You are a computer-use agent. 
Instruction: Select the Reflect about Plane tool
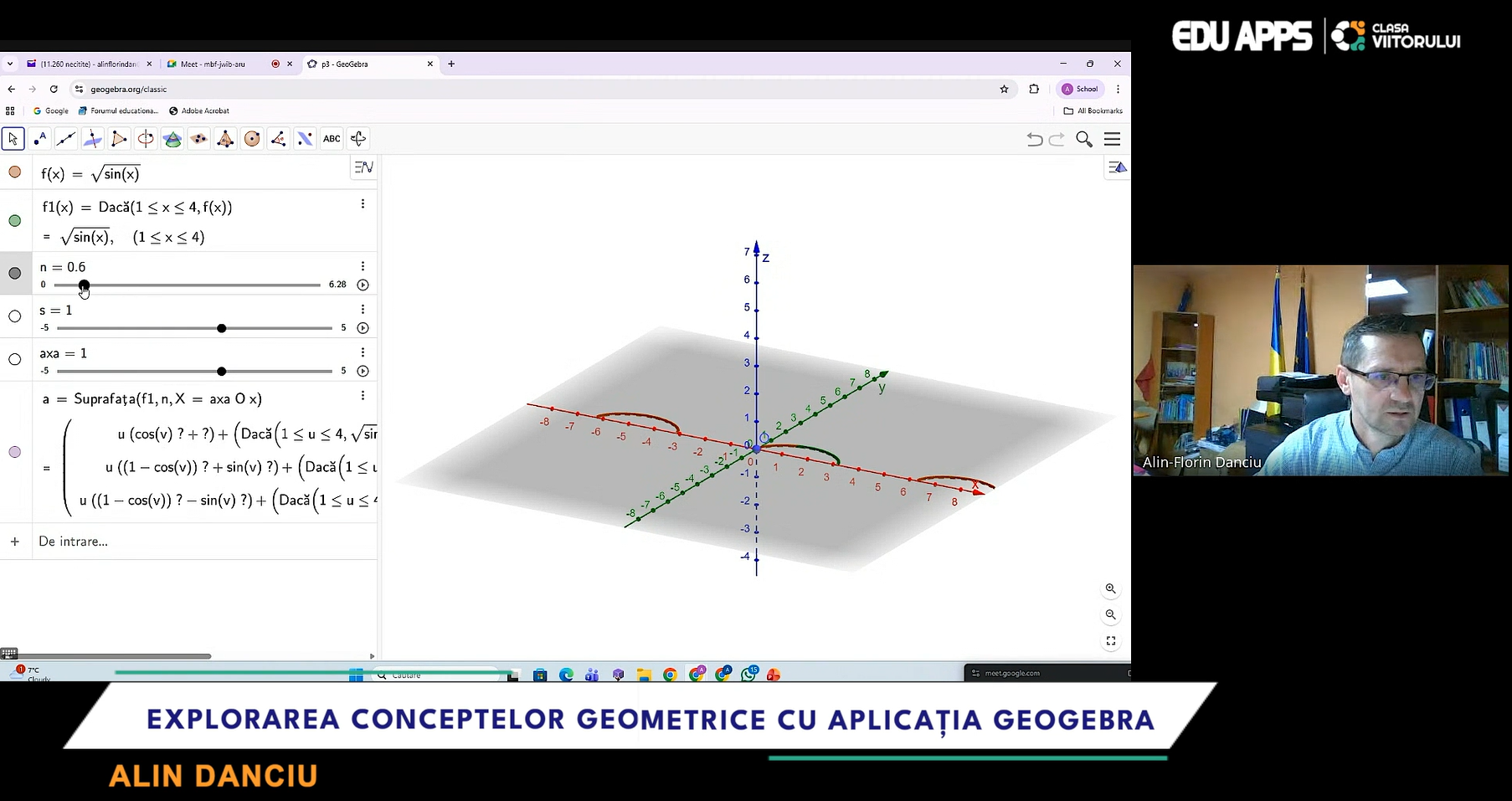point(305,139)
